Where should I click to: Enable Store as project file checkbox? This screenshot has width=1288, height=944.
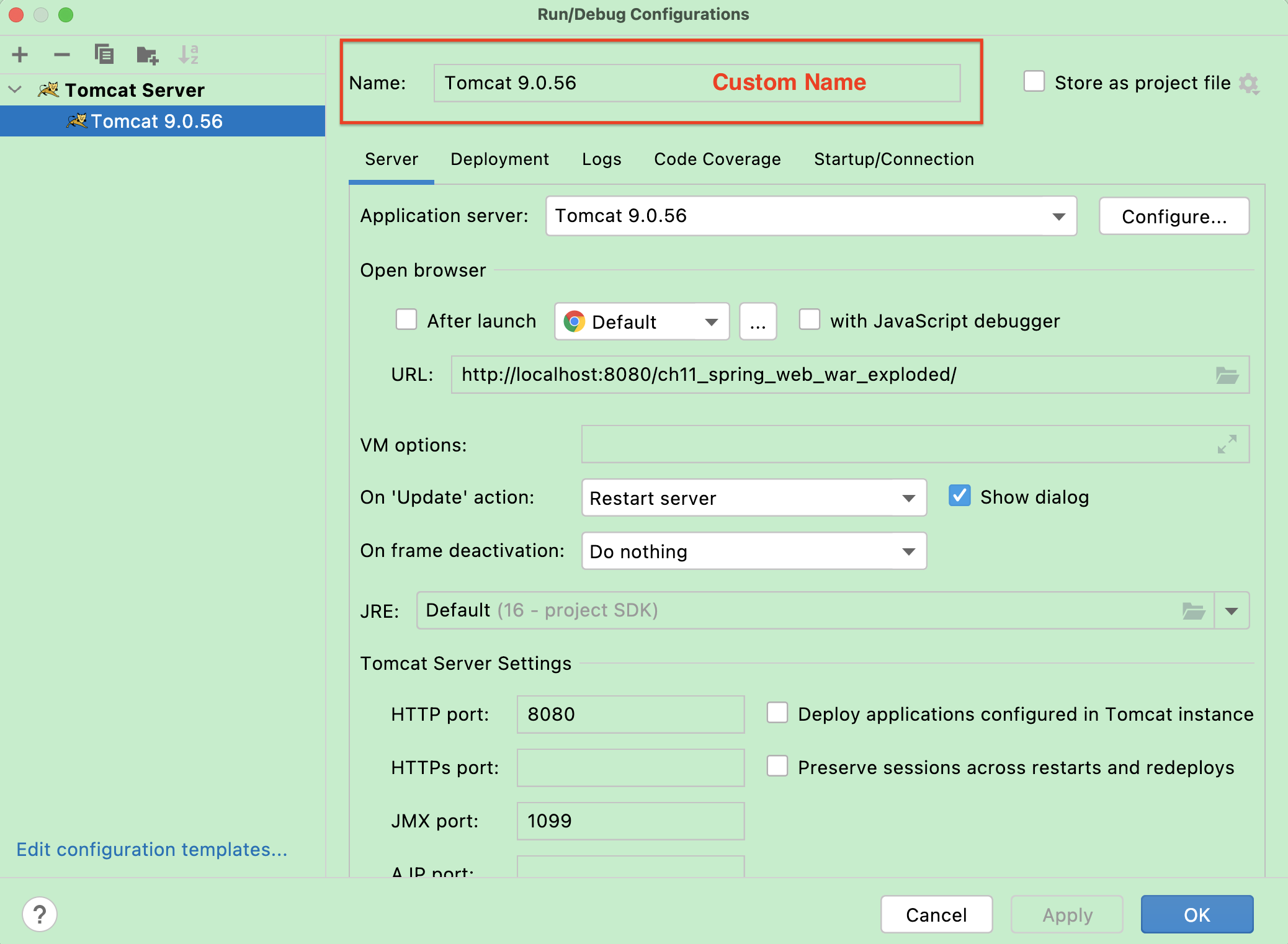[1034, 81]
